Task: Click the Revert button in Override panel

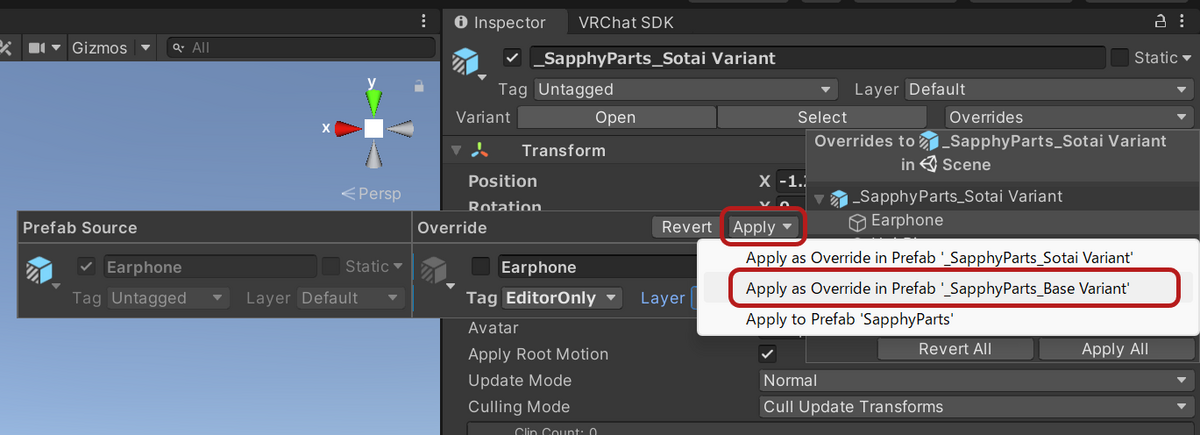Action: (x=686, y=227)
